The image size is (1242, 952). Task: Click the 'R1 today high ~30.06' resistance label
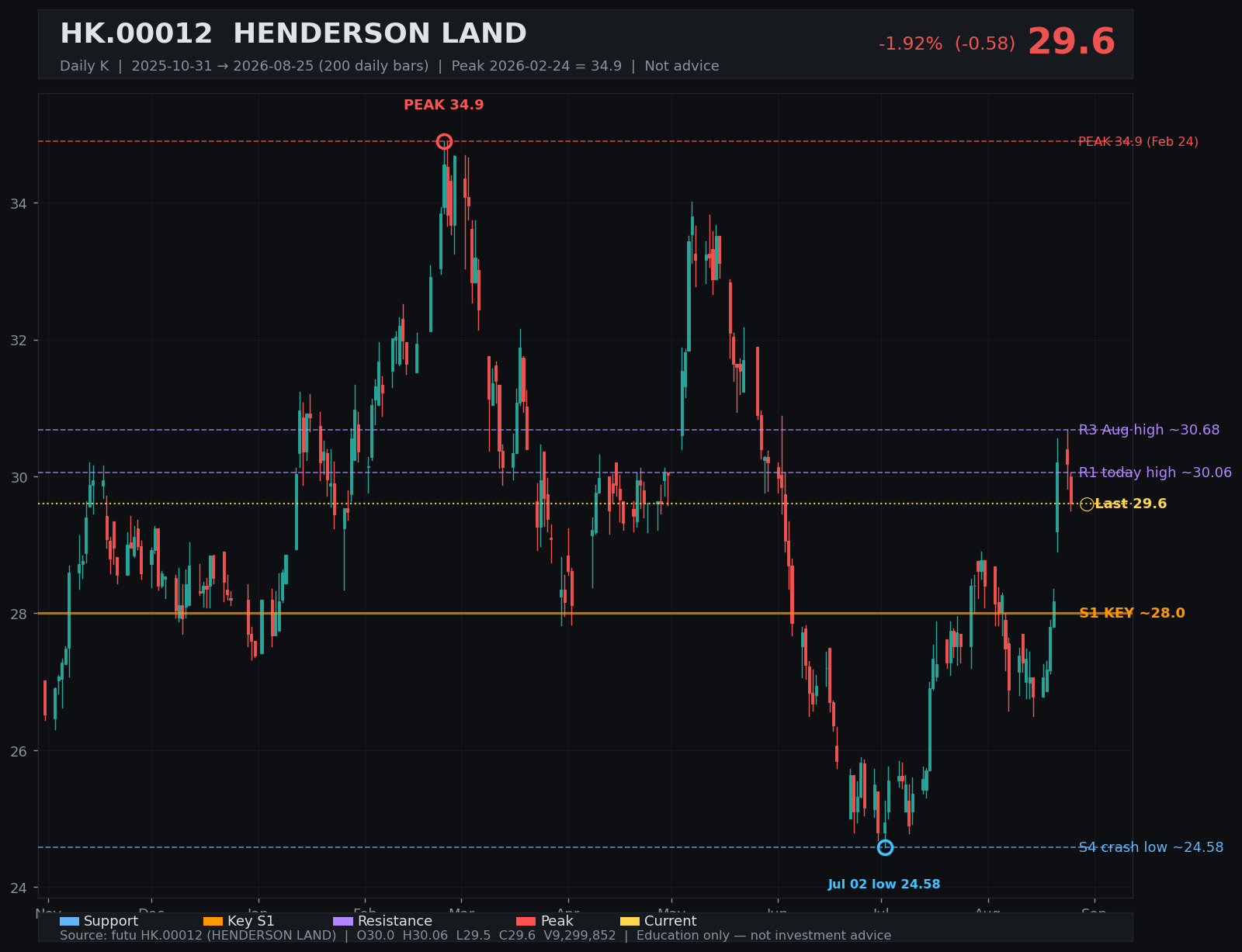tap(1155, 473)
